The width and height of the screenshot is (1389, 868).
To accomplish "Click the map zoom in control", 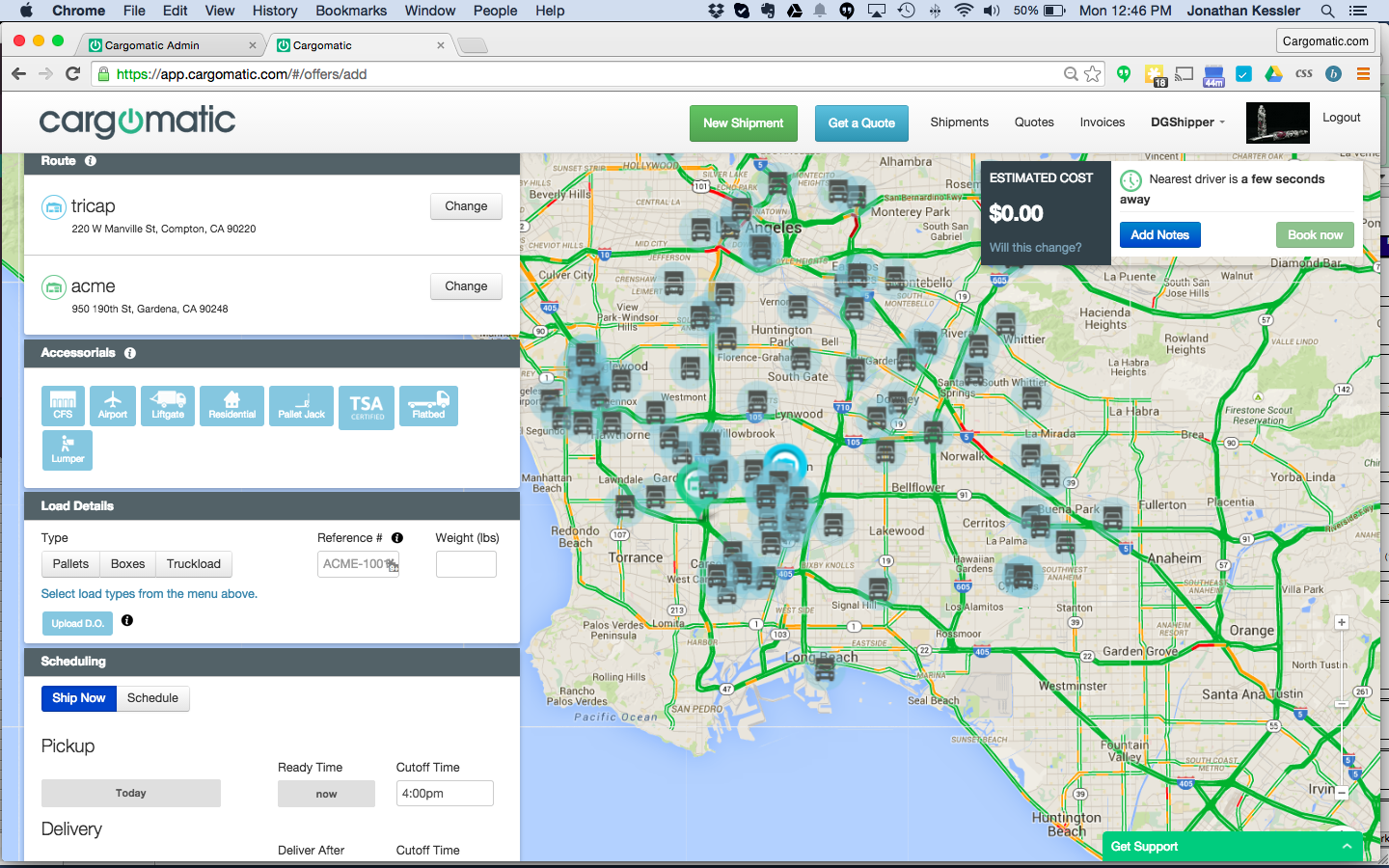I will (x=1341, y=623).
